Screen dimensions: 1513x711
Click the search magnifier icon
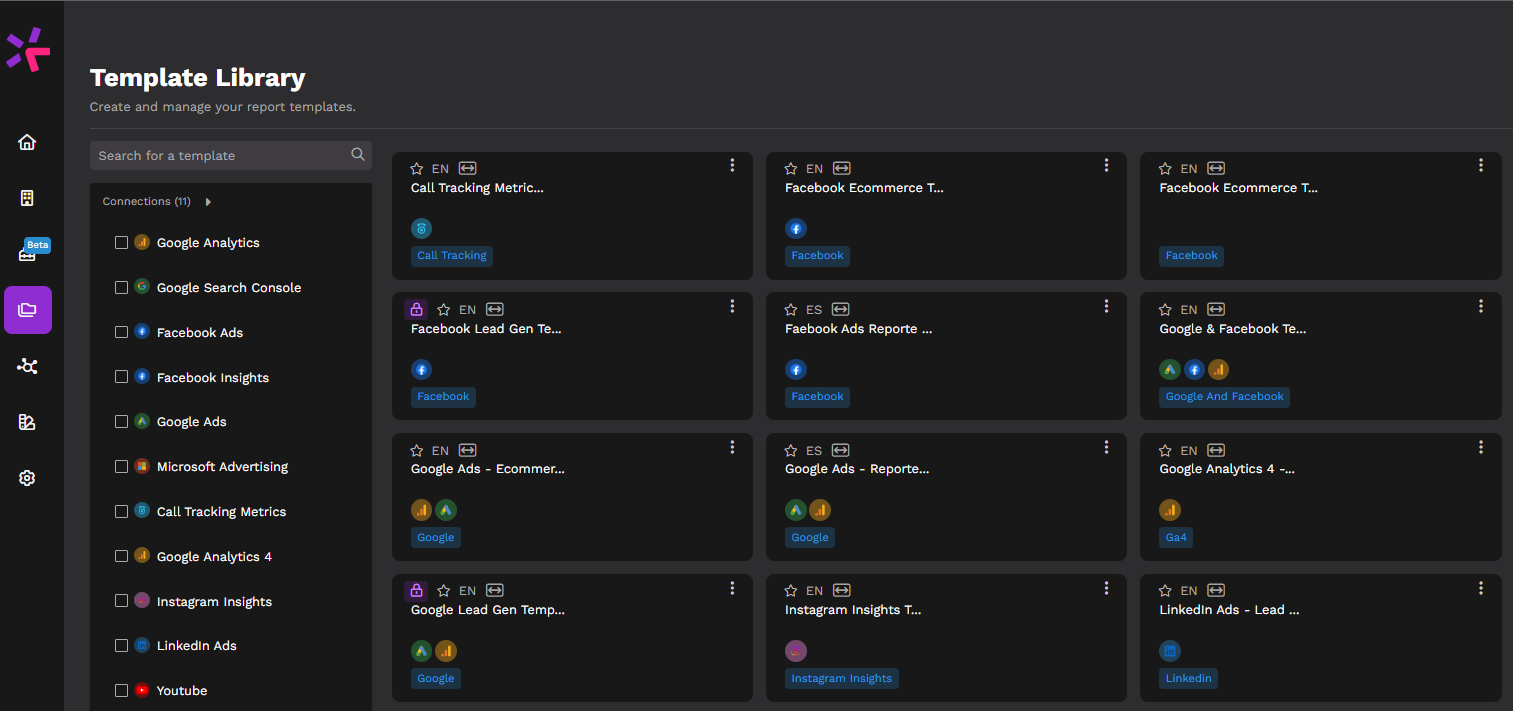pyautogui.click(x=358, y=155)
